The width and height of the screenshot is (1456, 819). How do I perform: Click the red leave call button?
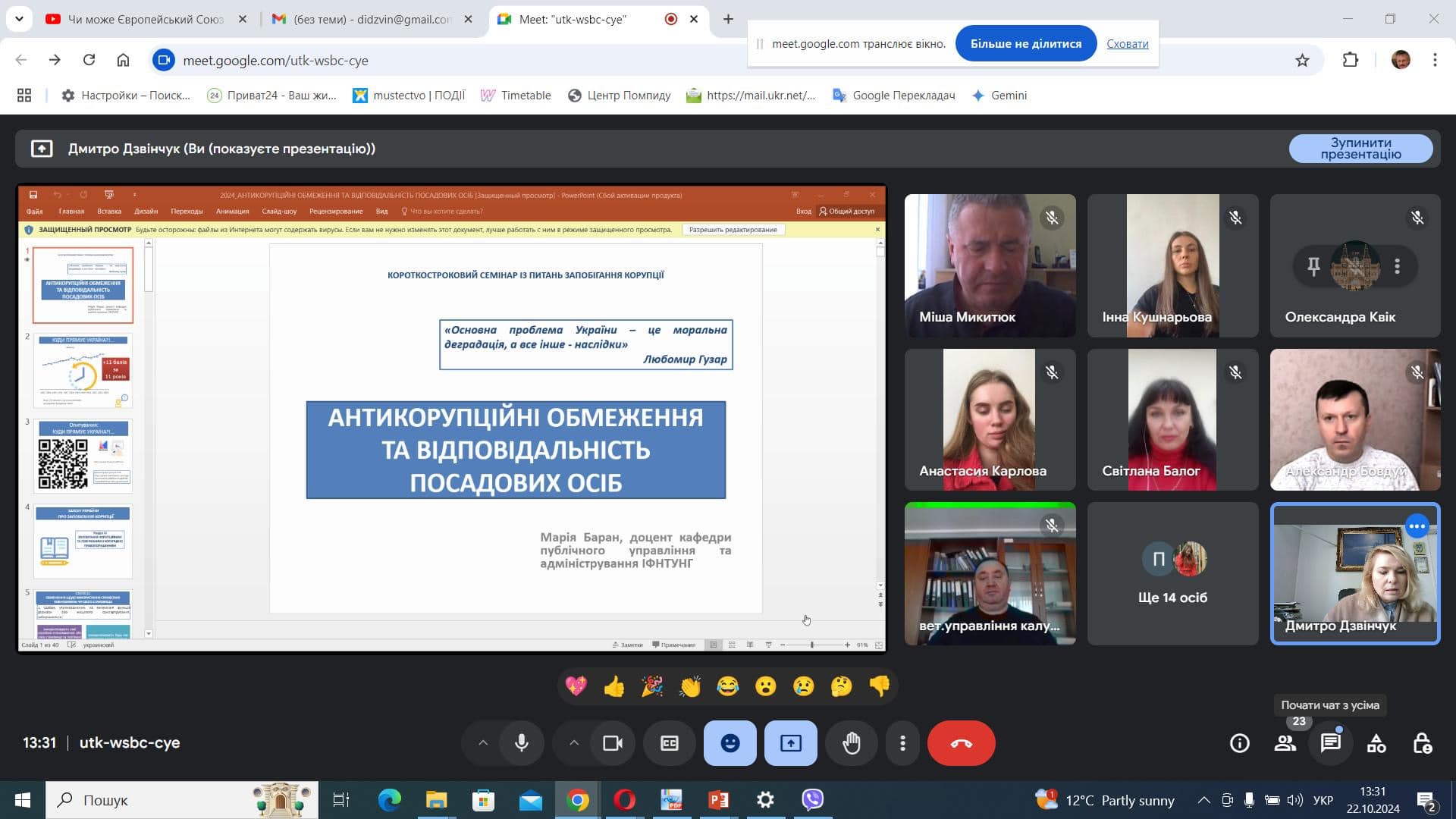click(961, 743)
